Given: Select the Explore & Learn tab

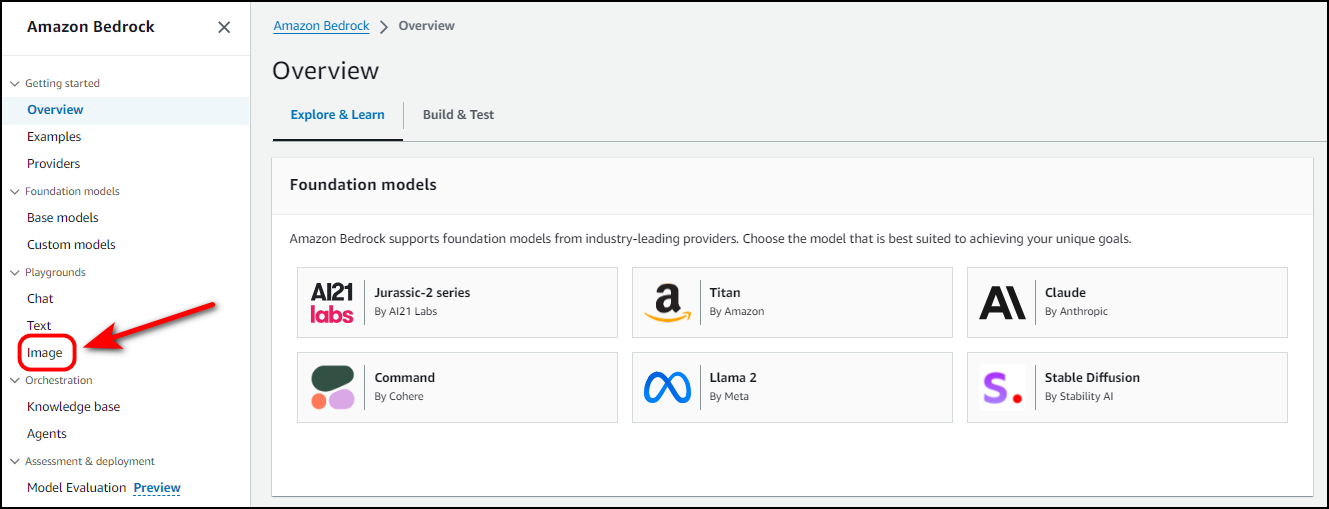Looking at the screenshot, I should tap(337, 115).
